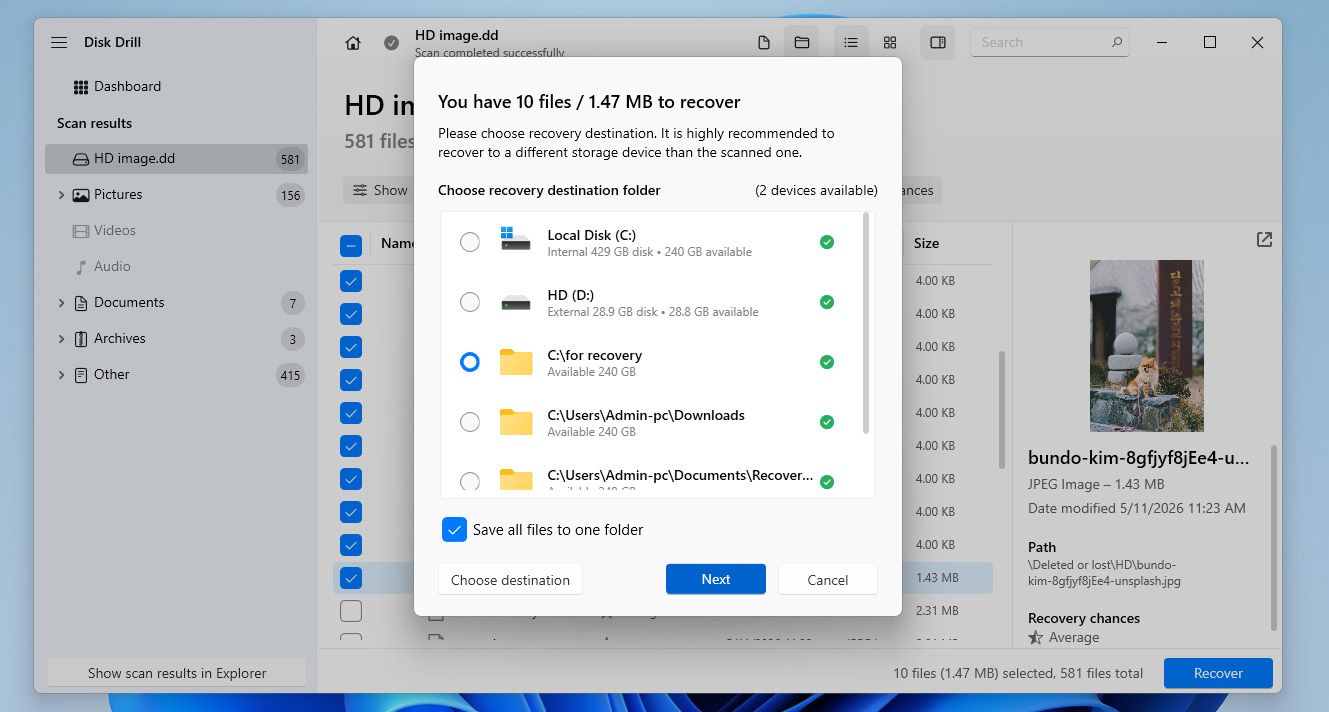Click the Documents category icon
The height and width of the screenshot is (712, 1329).
(x=81, y=303)
